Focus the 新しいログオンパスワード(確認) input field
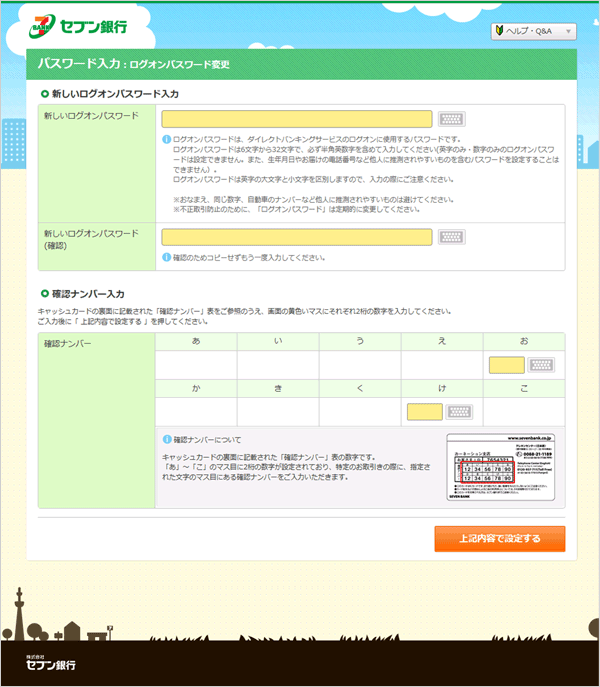Viewport: 600px width, 687px height. point(296,237)
